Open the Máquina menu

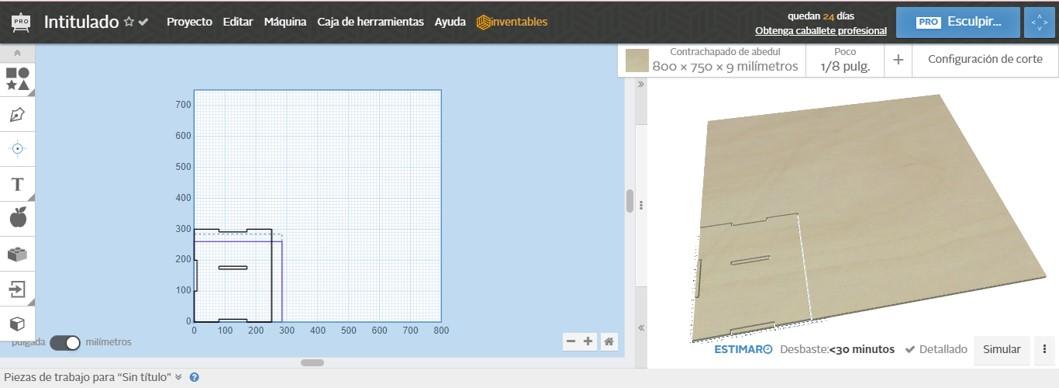pos(285,22)
